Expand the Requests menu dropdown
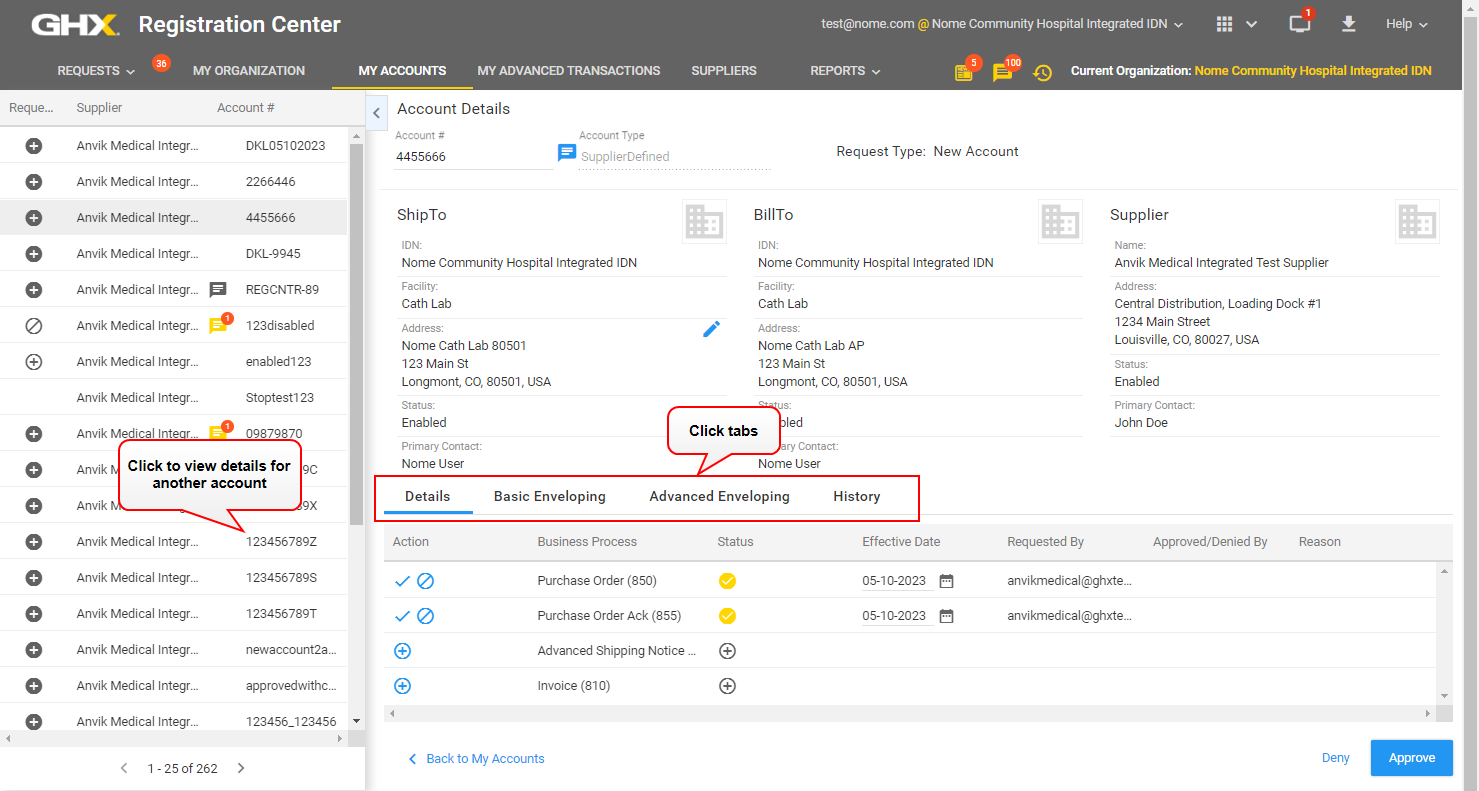 [96, 71]
